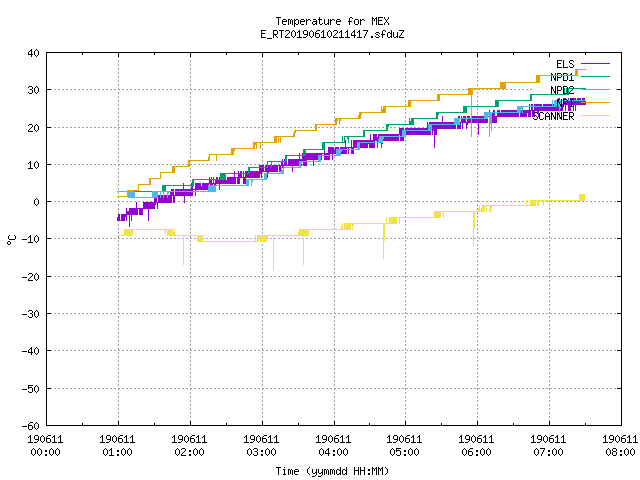640x480 pixels.
Task: Click the y-axis value -30
Action: (31, 314)
